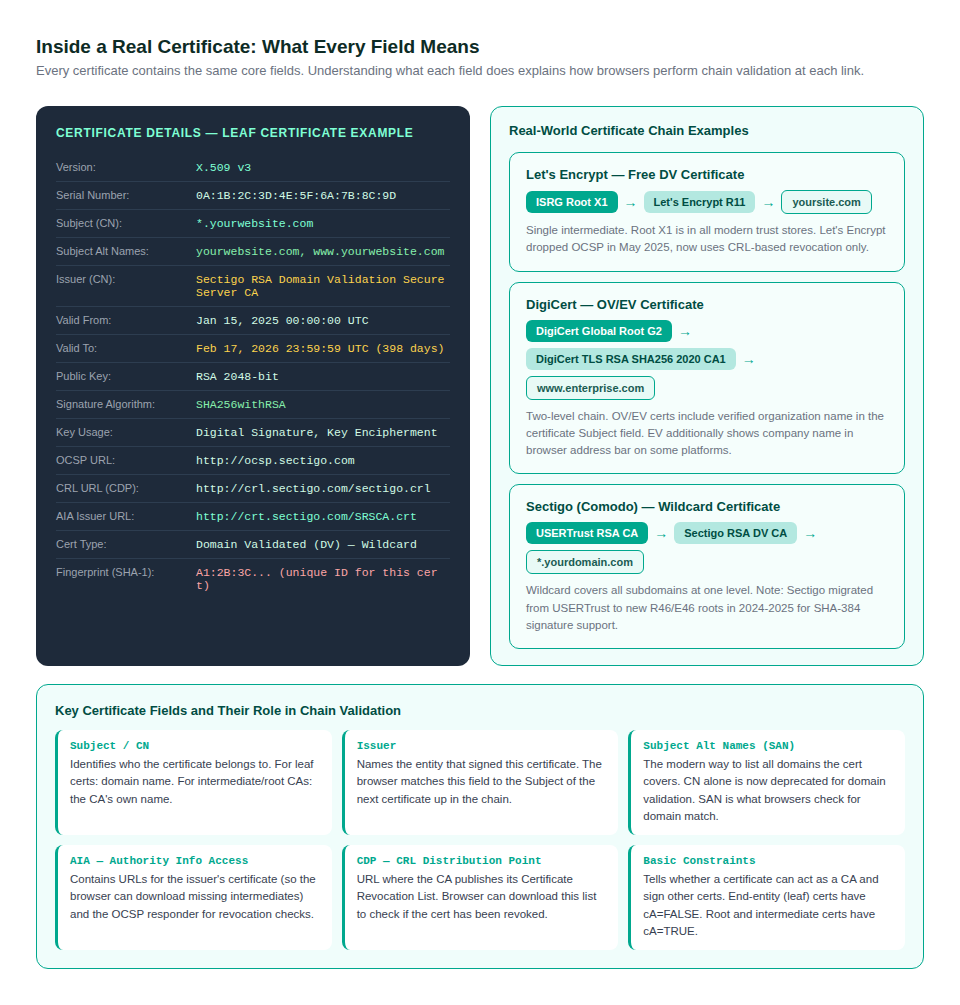Viewport: 960px width, 1005px height.
Task: Click the Certificate Details panel heading
Action: coord(235,133)
